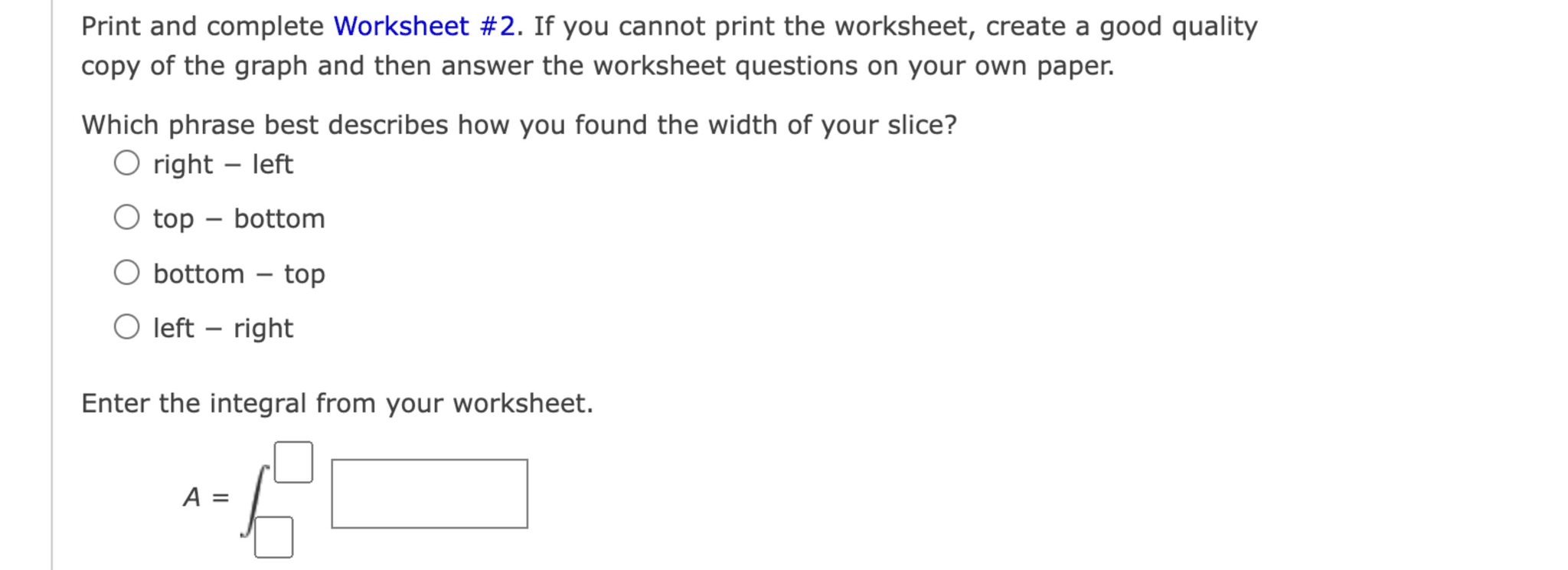Focus the integral's upper limit box
The image size is (1568, 570).
pyautogui.click(x=294, y=462)
